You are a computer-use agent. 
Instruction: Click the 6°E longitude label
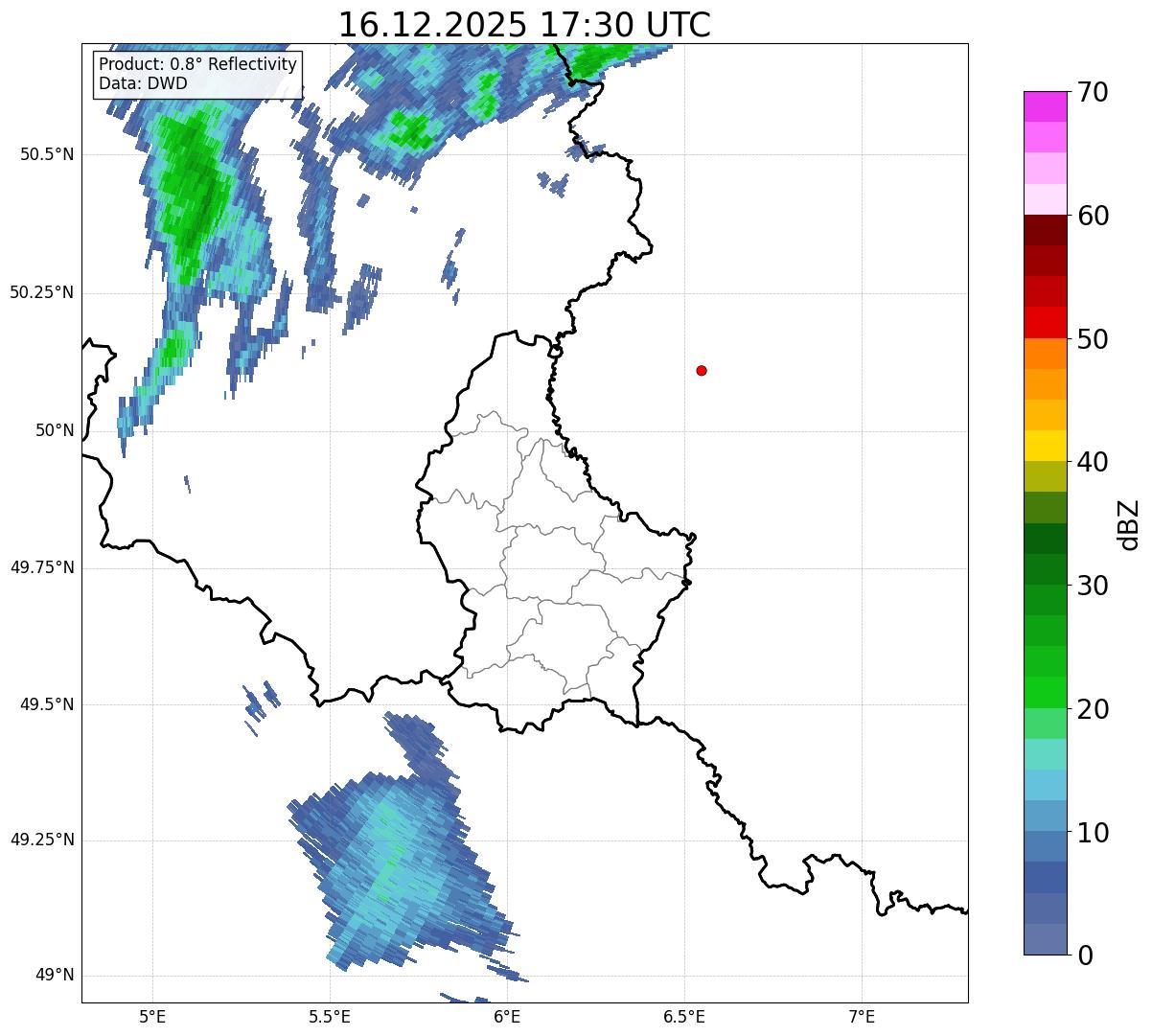pyautogui.click(x=507, y=1016)
